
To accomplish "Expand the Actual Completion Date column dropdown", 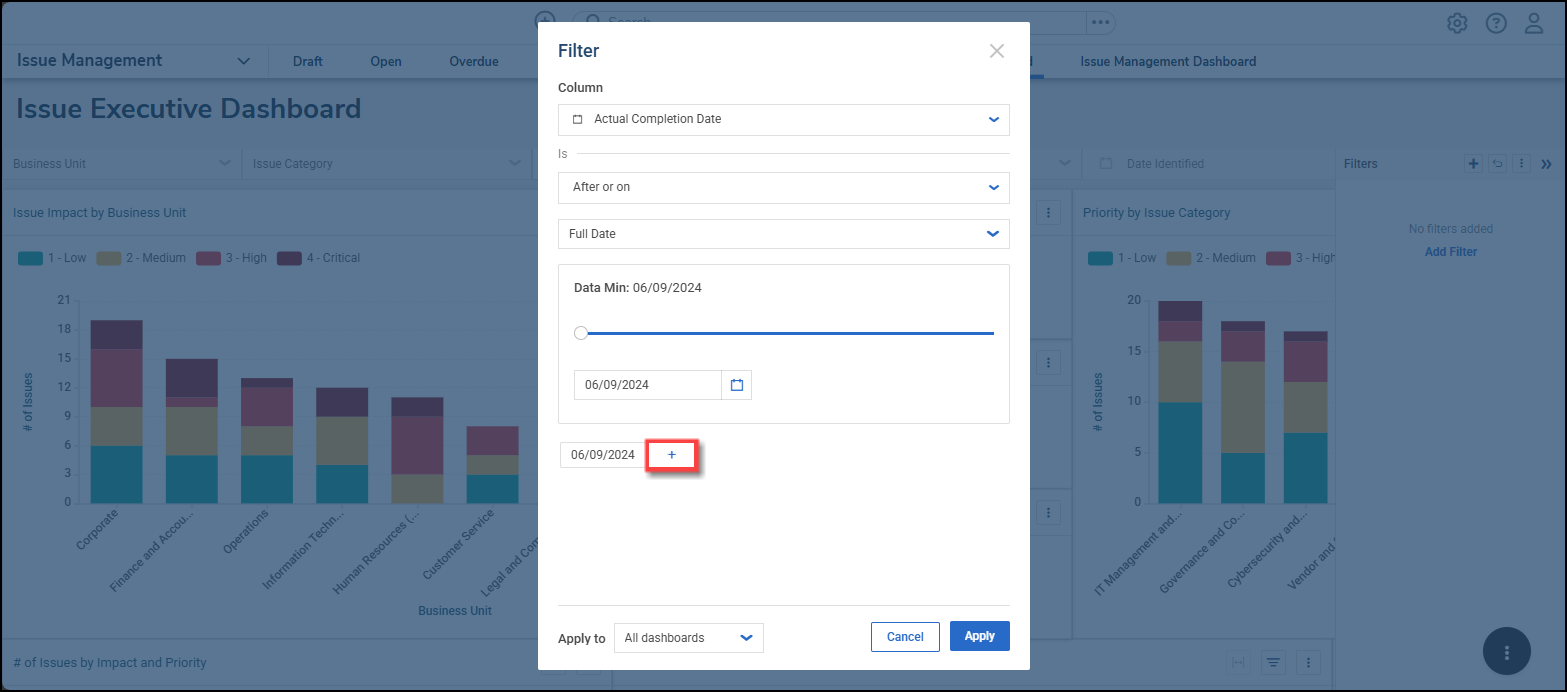I will (x=783, y=119).
